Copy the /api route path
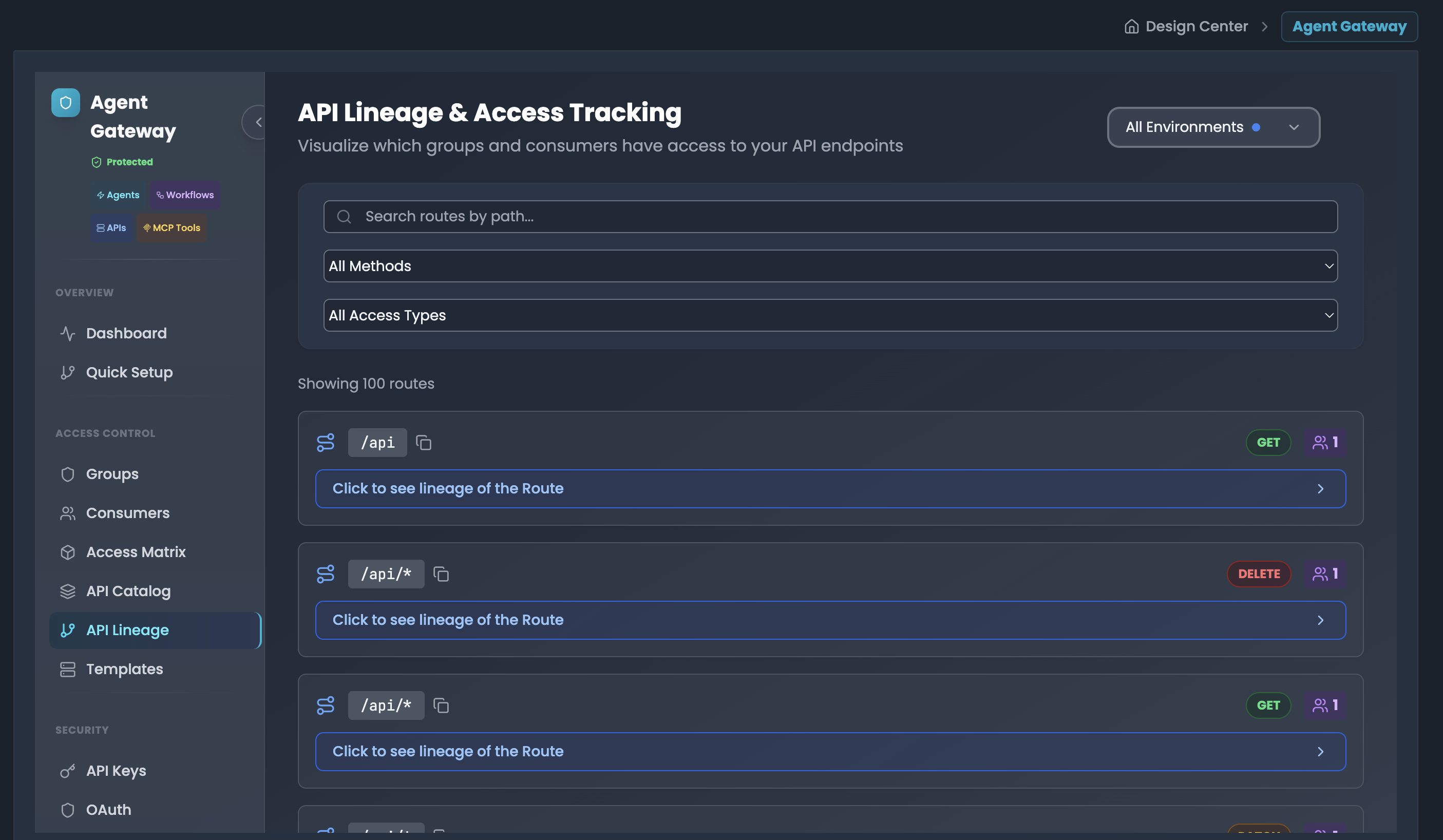Image resolution: width=1443 pixels, height=840 pixels. [x=424, y=443]
